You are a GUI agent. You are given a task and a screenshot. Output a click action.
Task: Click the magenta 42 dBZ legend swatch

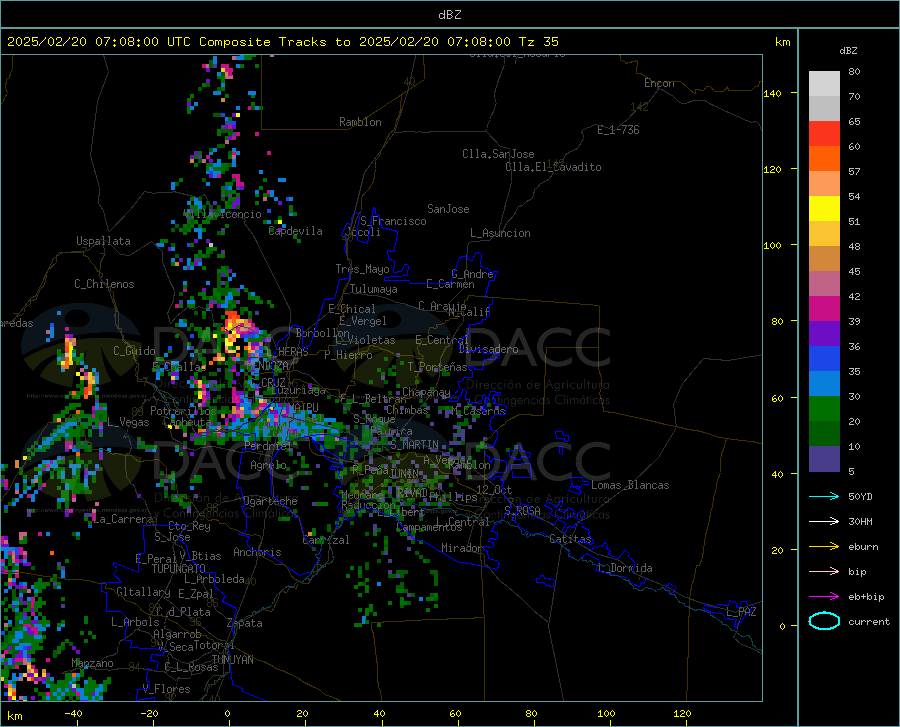point(824,309)
